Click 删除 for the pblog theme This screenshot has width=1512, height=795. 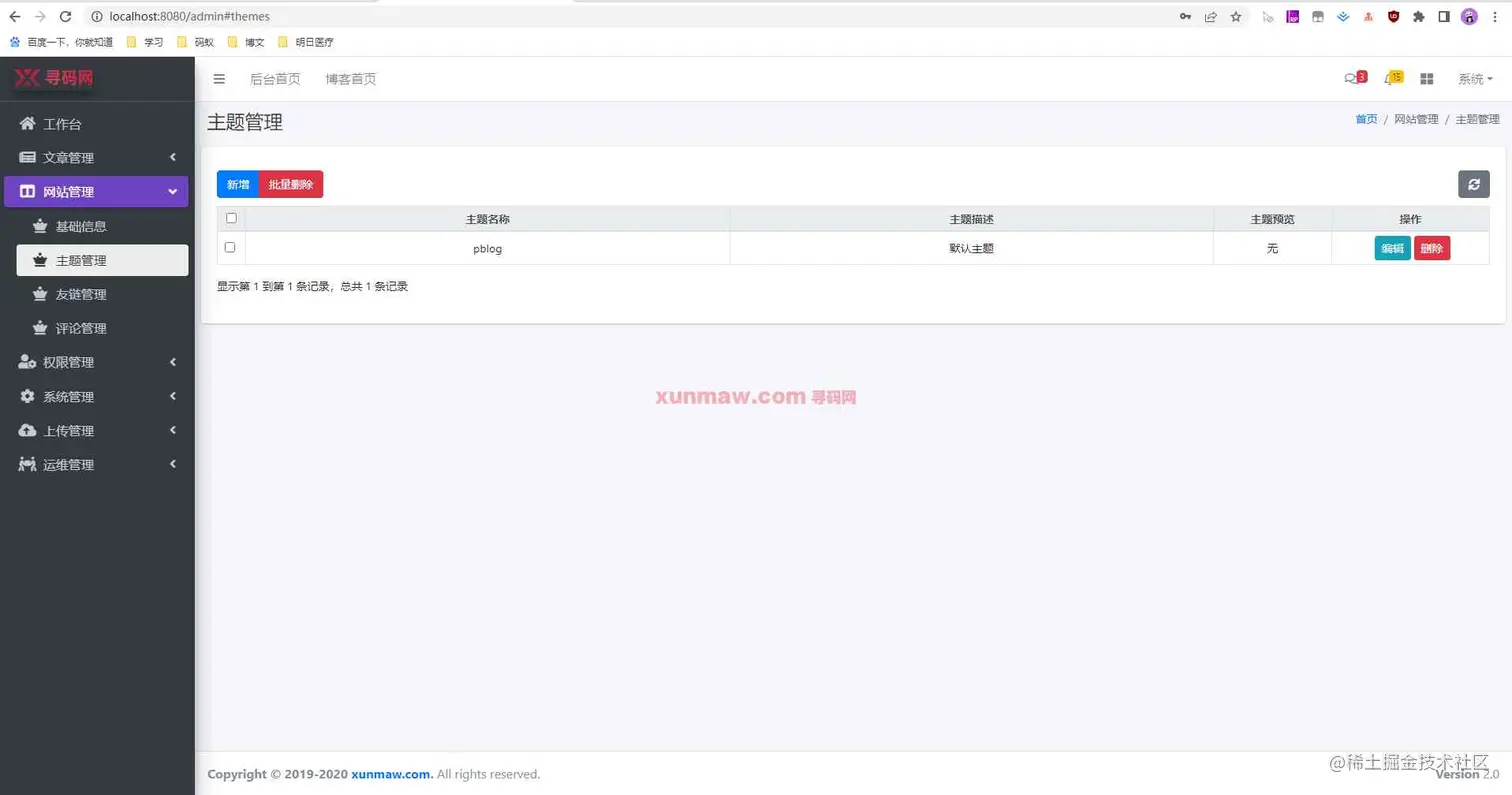point(1432,248)
